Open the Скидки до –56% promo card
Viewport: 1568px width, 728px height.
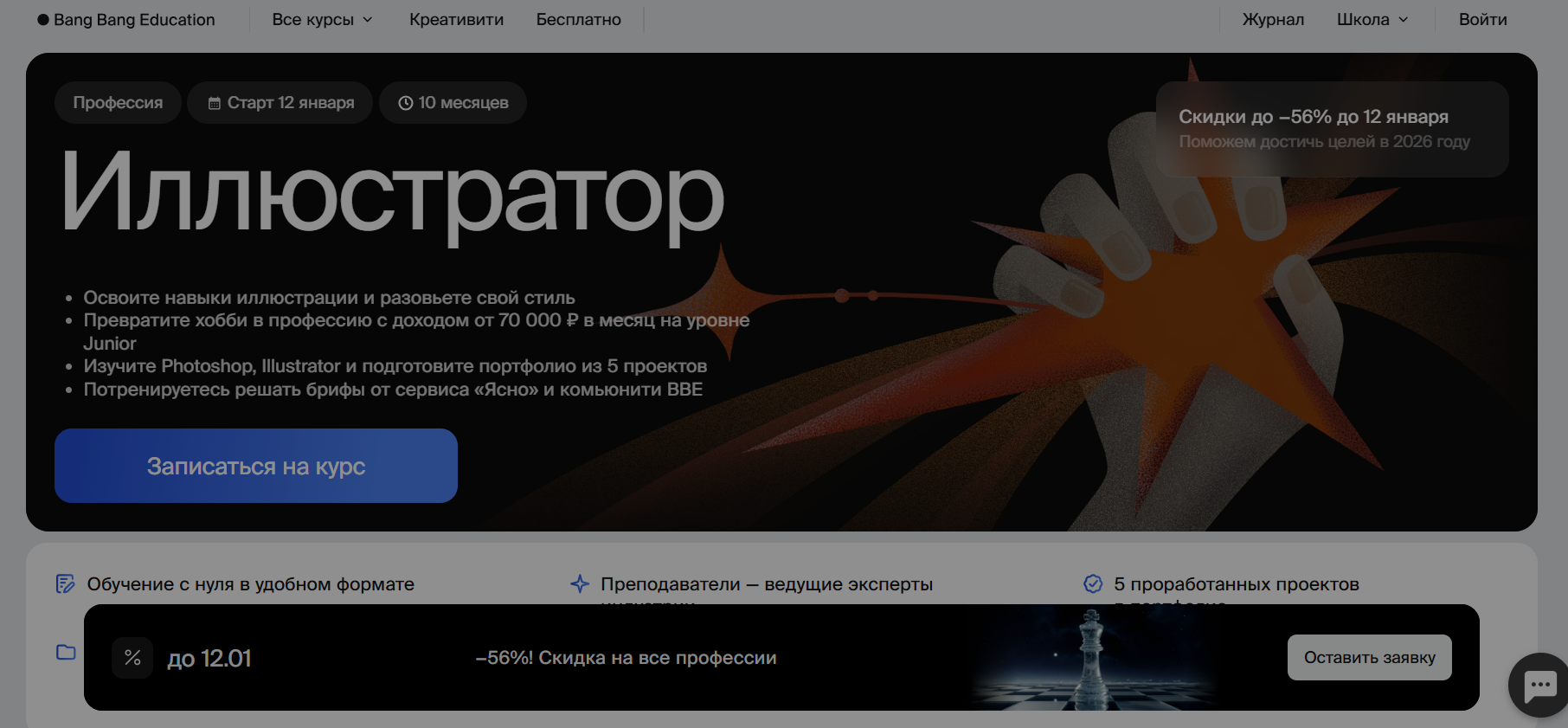(1332, 129)
